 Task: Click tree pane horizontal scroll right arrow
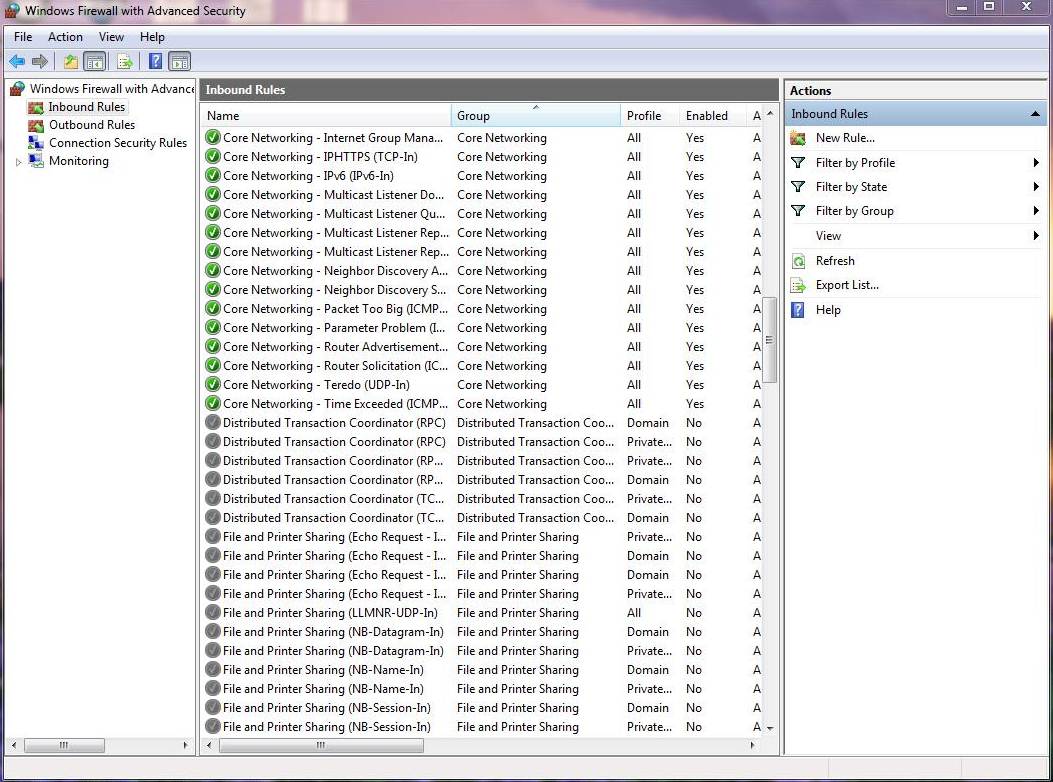pyautogui.click(x=185, y=745)
